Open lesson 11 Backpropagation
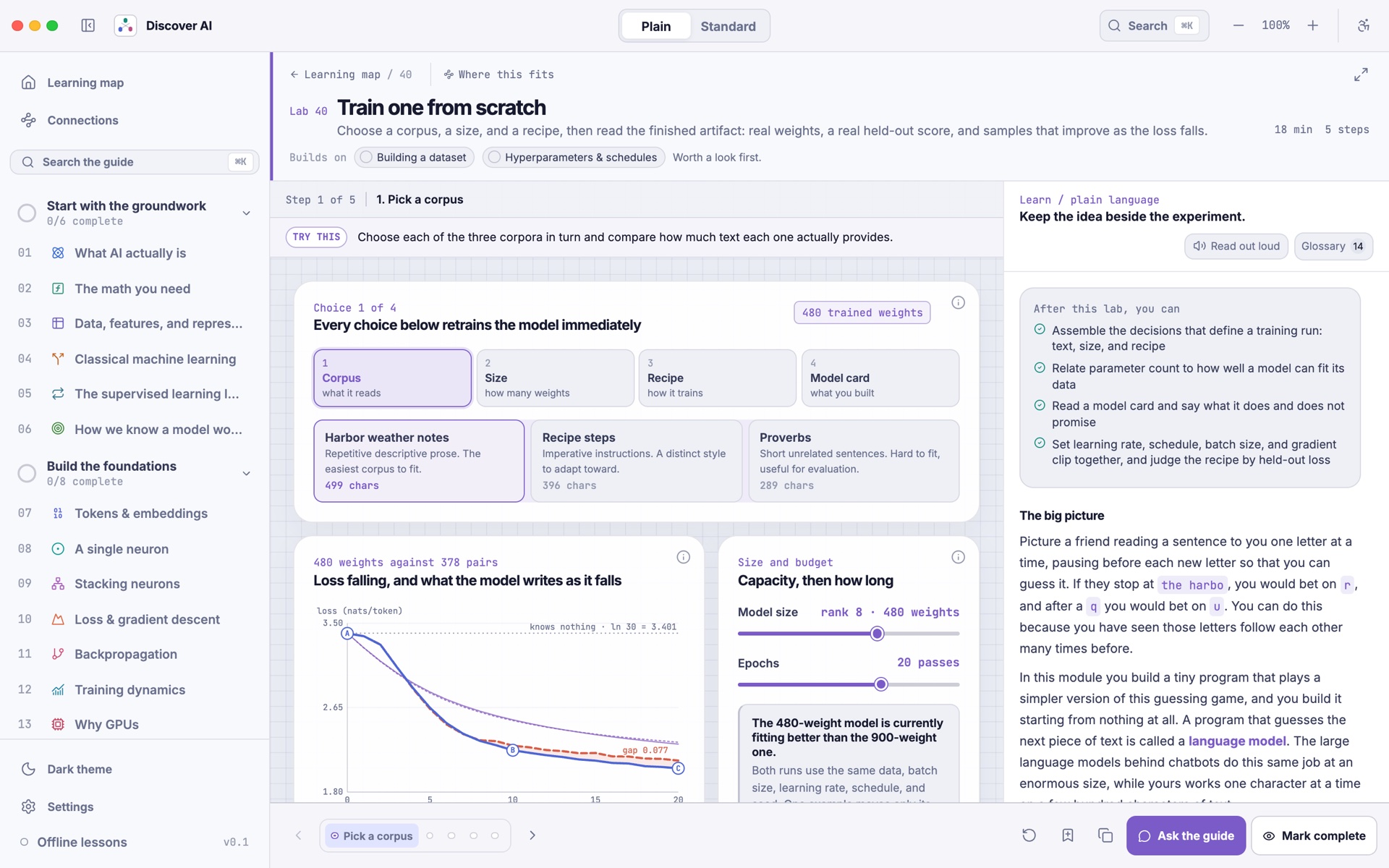Viewport: 1389px width, 868px height. click(x=135, y=654)
